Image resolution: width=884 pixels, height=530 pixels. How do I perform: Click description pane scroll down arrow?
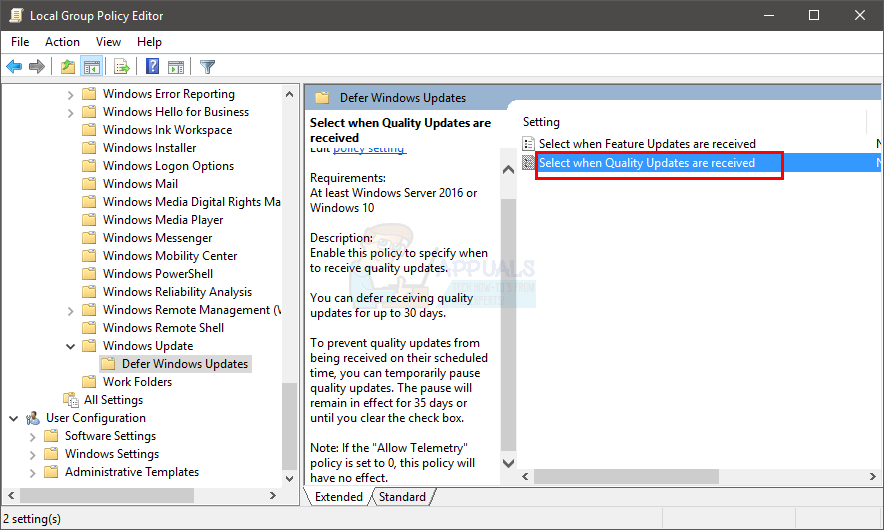click(x=508, y=463)
